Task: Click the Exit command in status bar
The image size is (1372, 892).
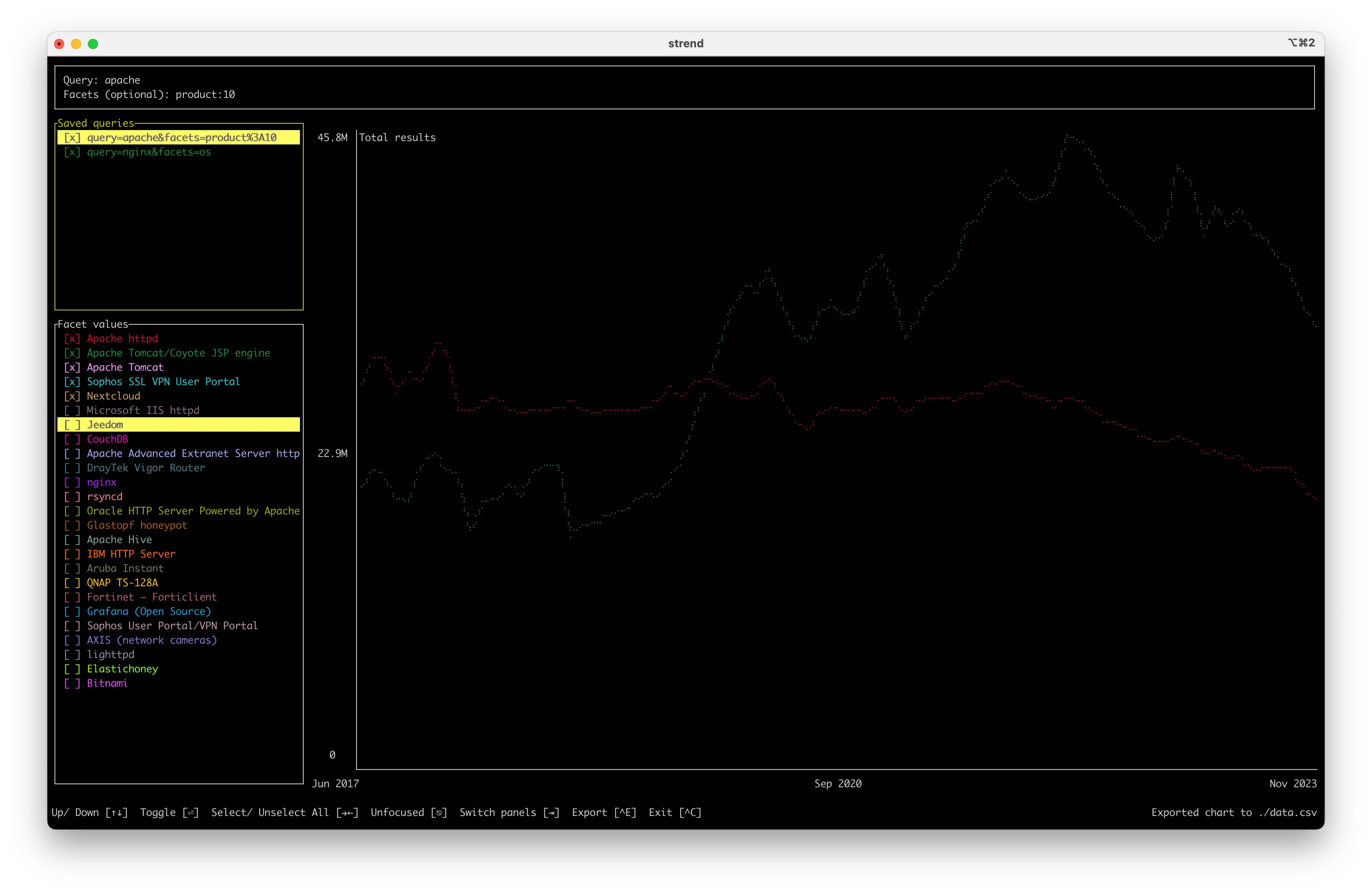Action: point(675,813)
